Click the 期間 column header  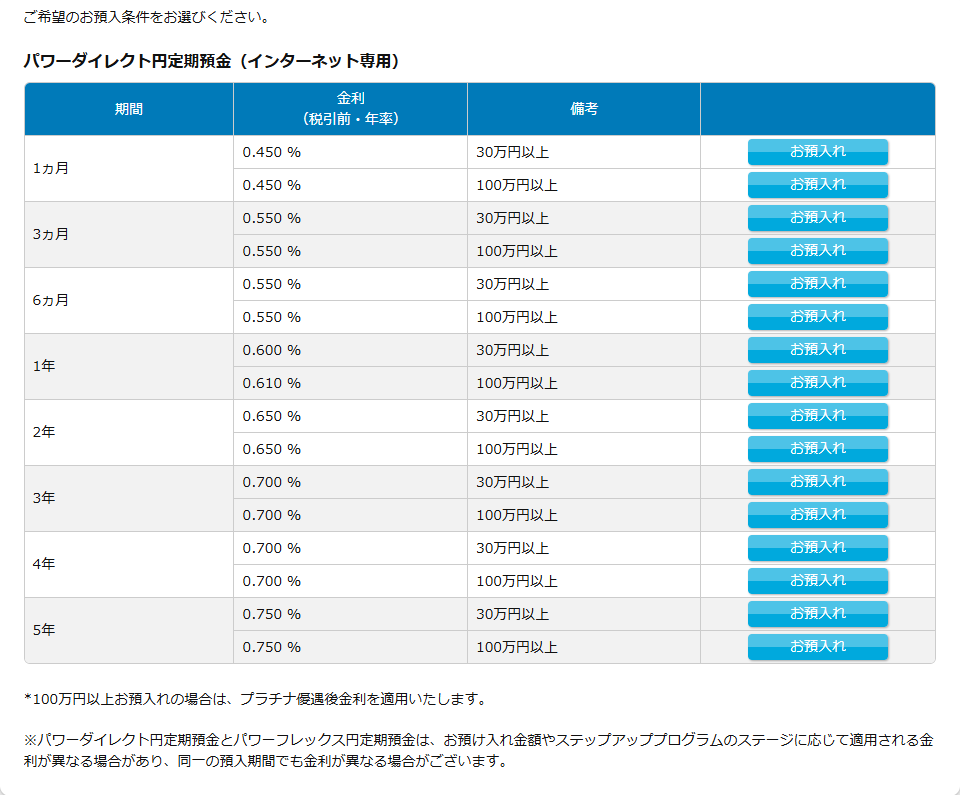pyautogui.click(x=129, y=109)
